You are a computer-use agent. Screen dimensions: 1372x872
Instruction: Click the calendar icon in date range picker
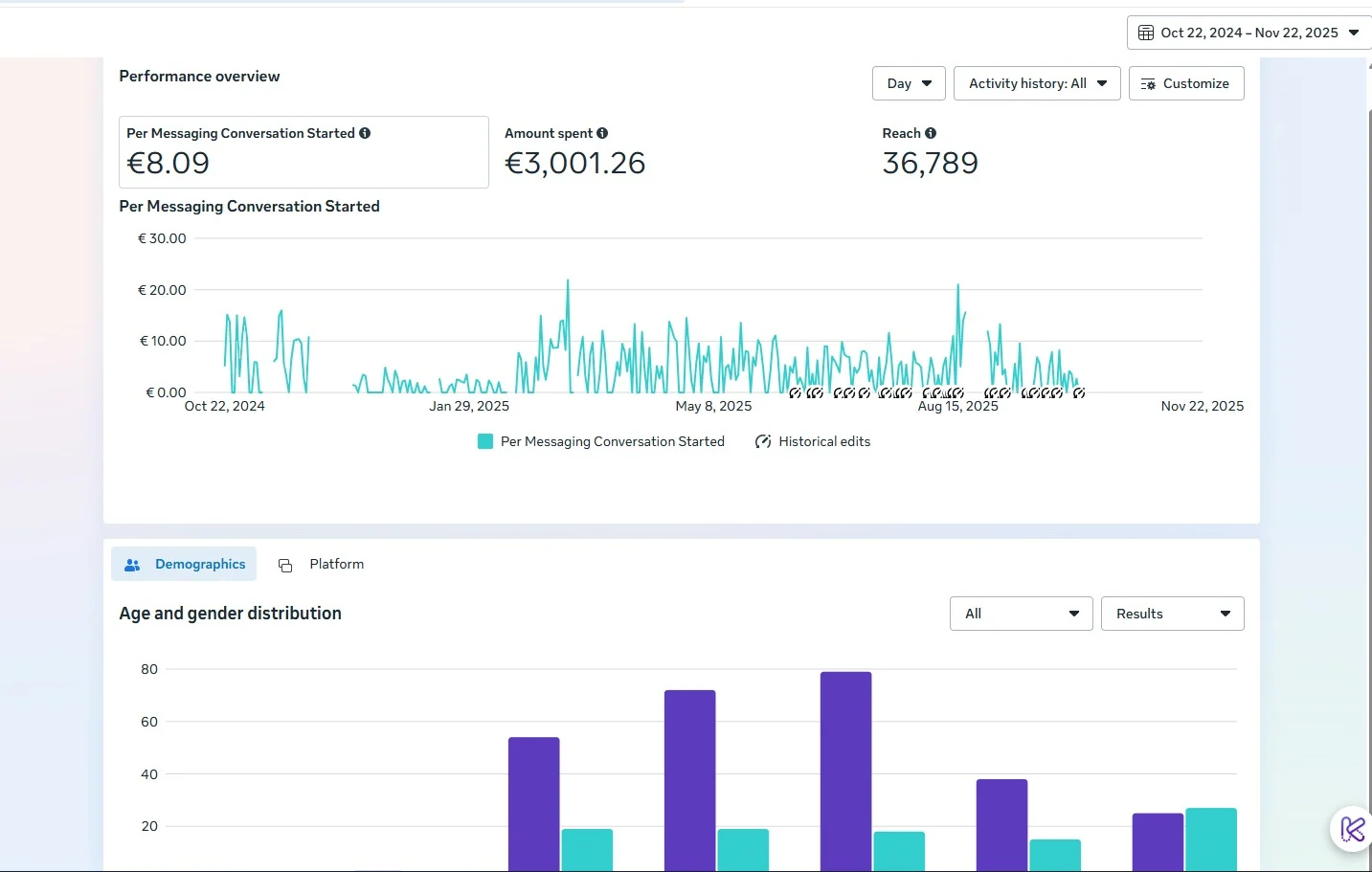[x=1145, y=33]
